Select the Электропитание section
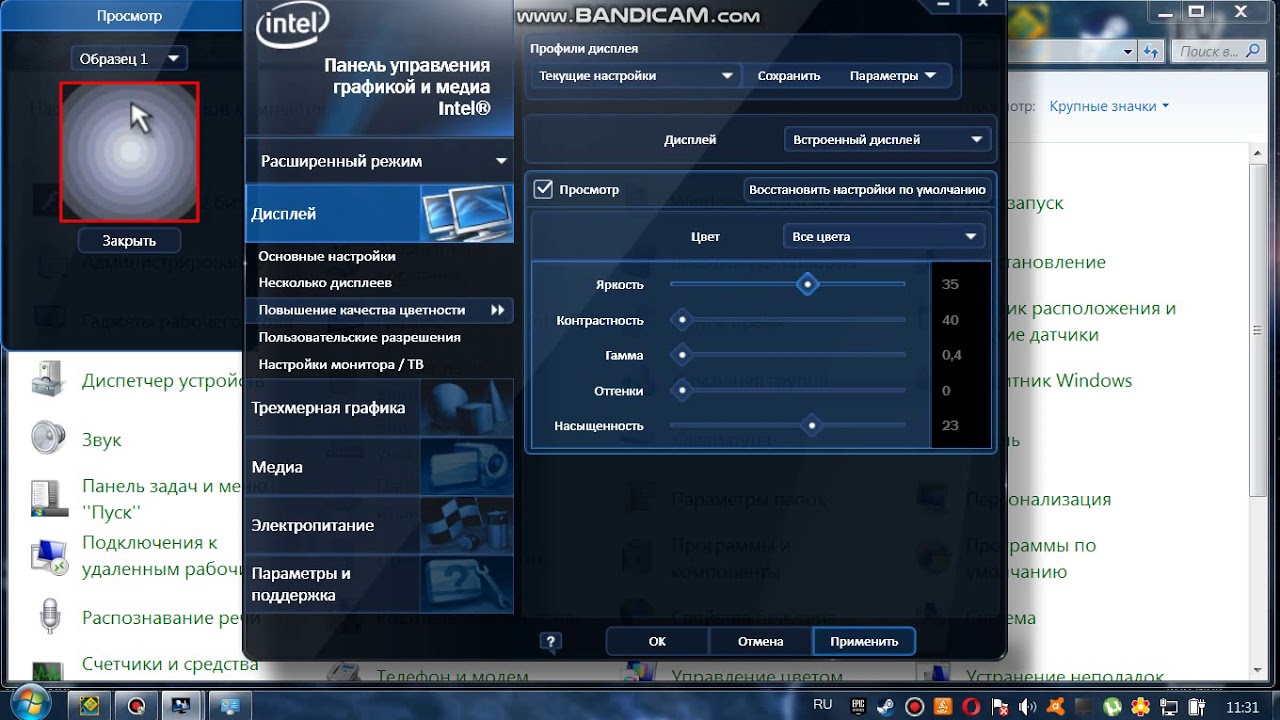 coord(379,525)
